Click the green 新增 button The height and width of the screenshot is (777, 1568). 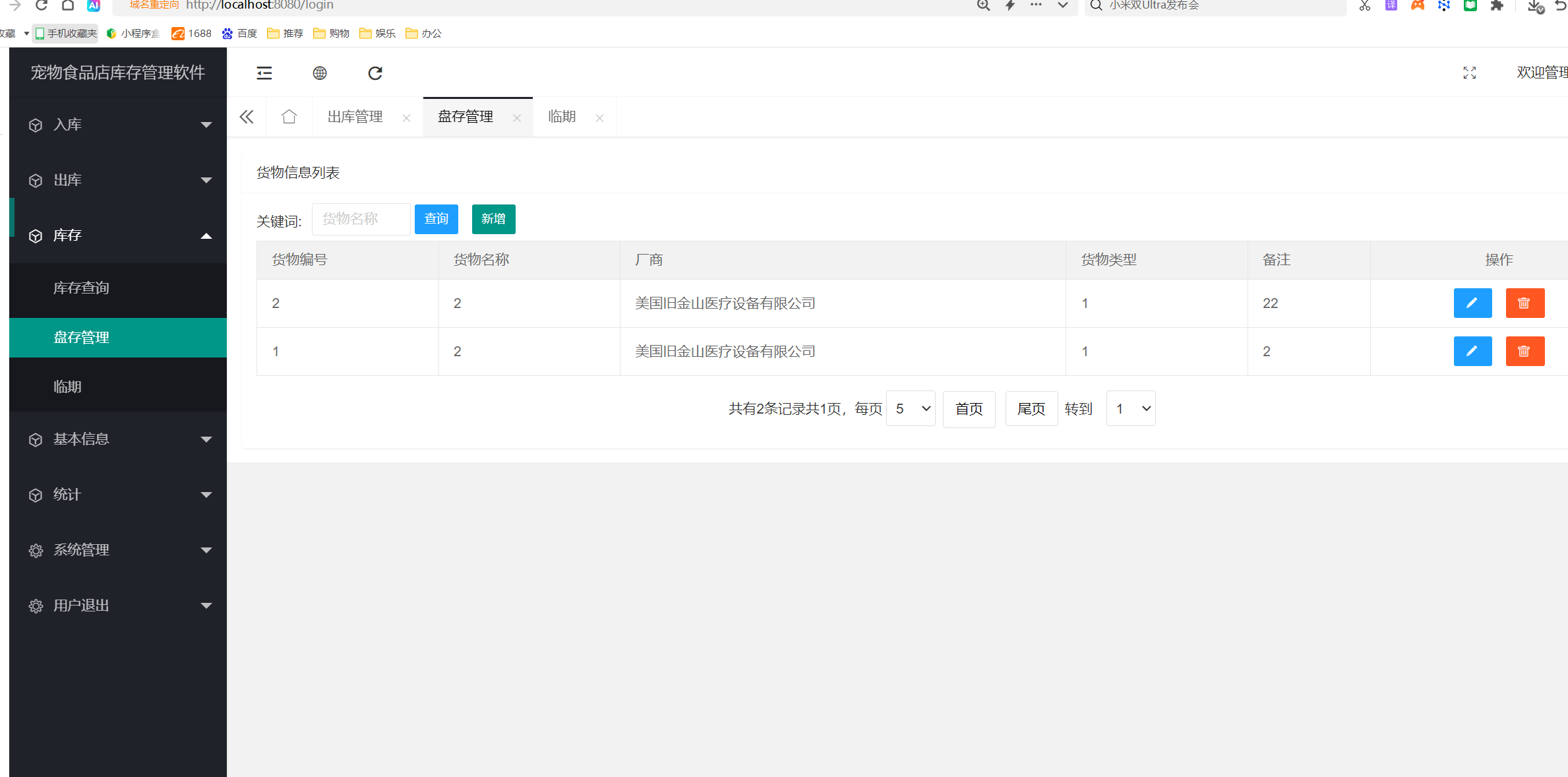[x=493, y=219]
